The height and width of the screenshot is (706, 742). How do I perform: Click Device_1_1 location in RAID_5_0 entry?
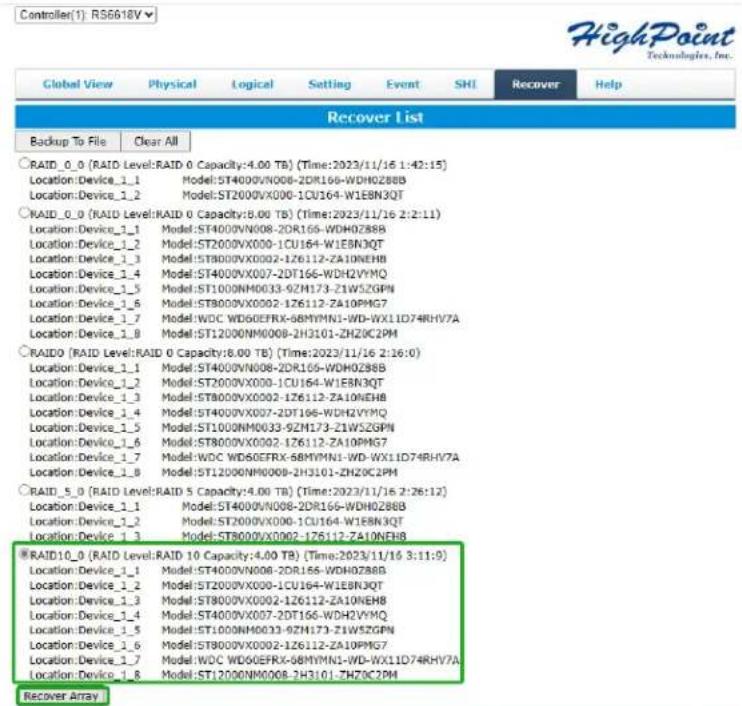pos(85,506)
